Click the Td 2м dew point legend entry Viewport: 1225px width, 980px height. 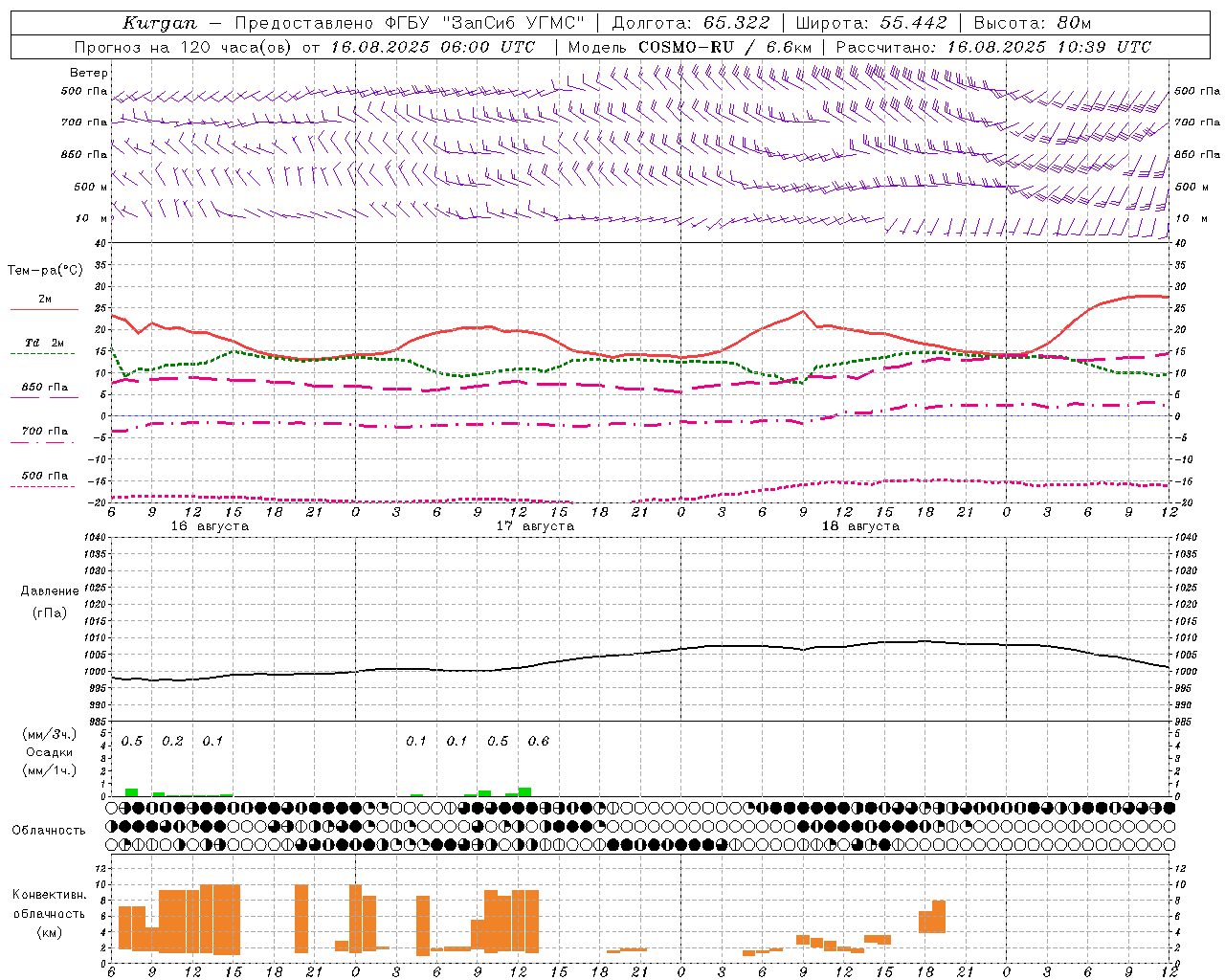point(45,343)
